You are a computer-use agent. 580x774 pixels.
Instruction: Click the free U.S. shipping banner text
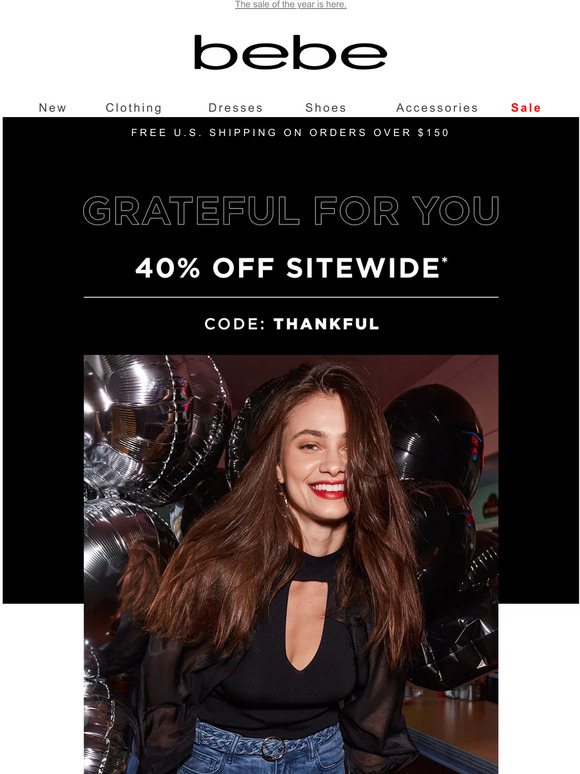pos(290,132)
